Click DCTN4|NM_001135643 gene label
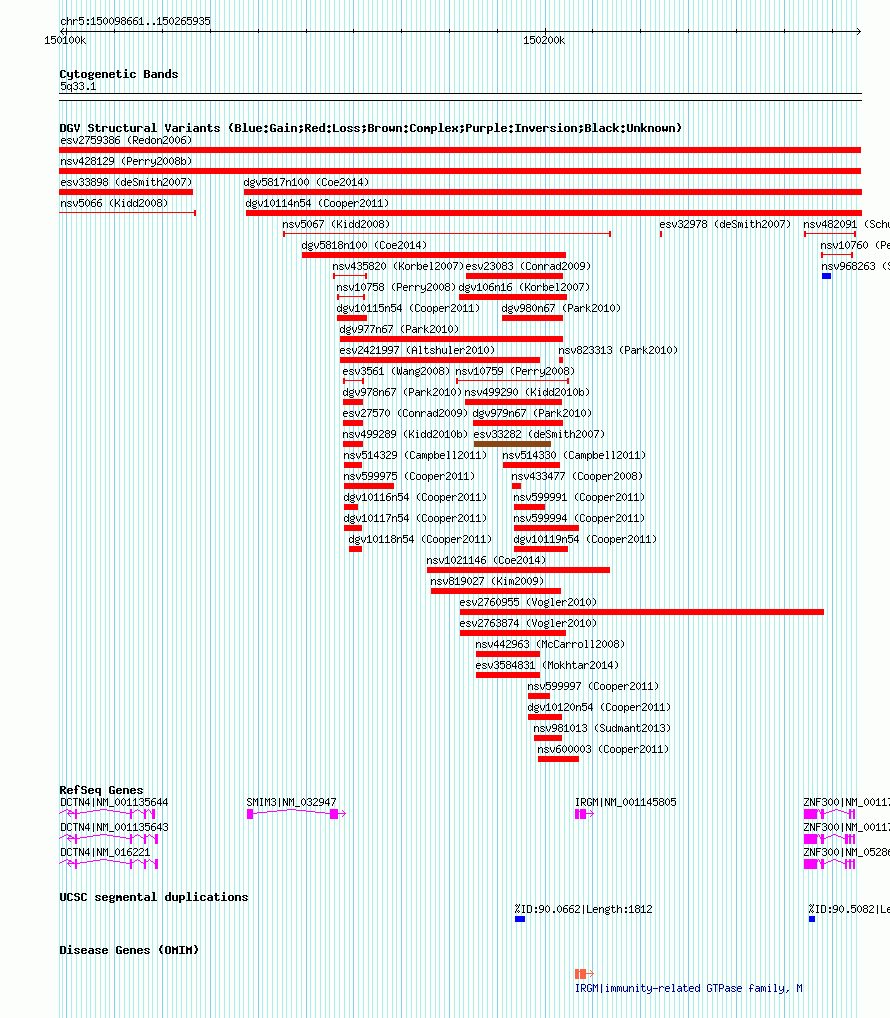The image size is (890, 1018). coord(114,827)
